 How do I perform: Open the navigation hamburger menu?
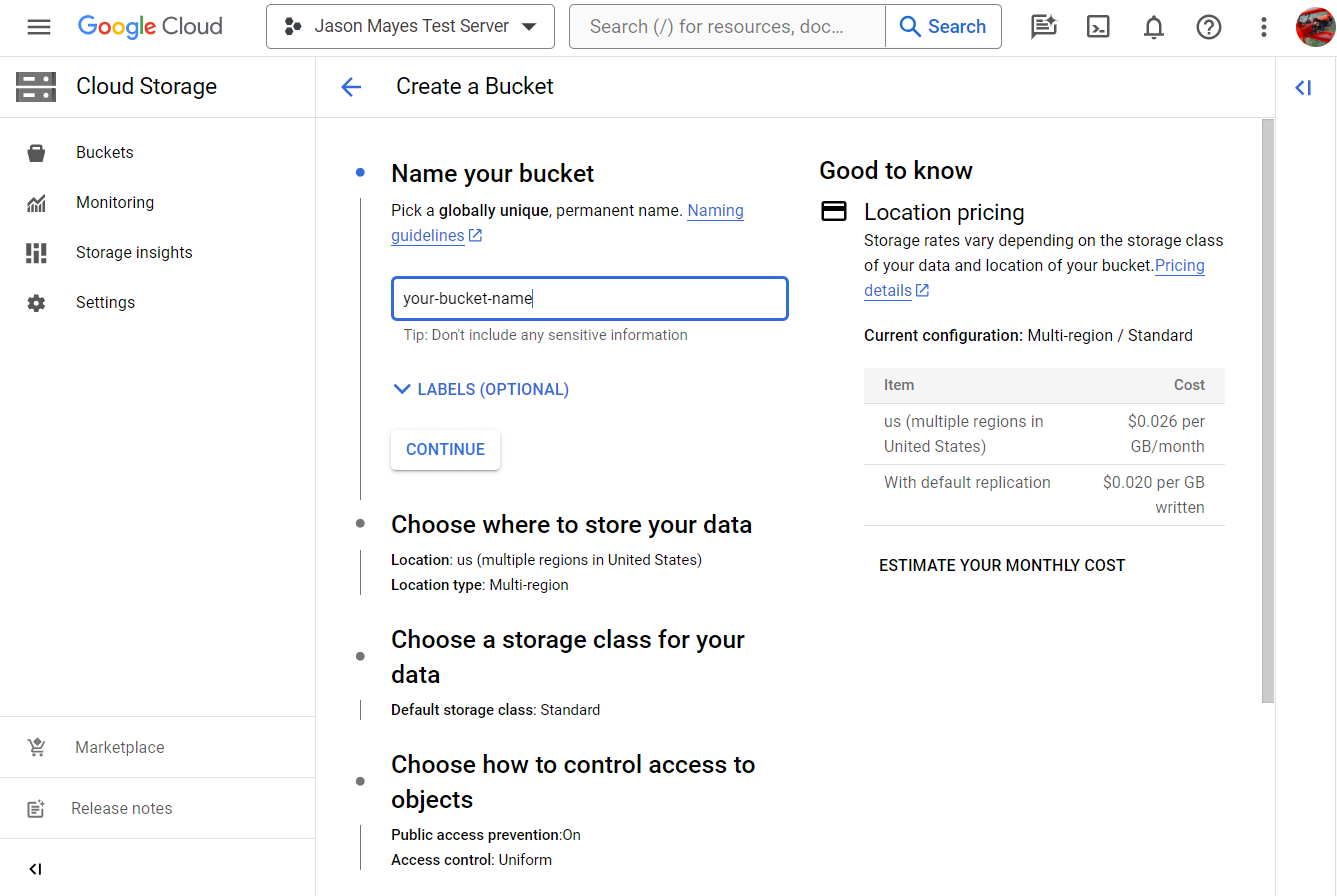click(39, 27)
